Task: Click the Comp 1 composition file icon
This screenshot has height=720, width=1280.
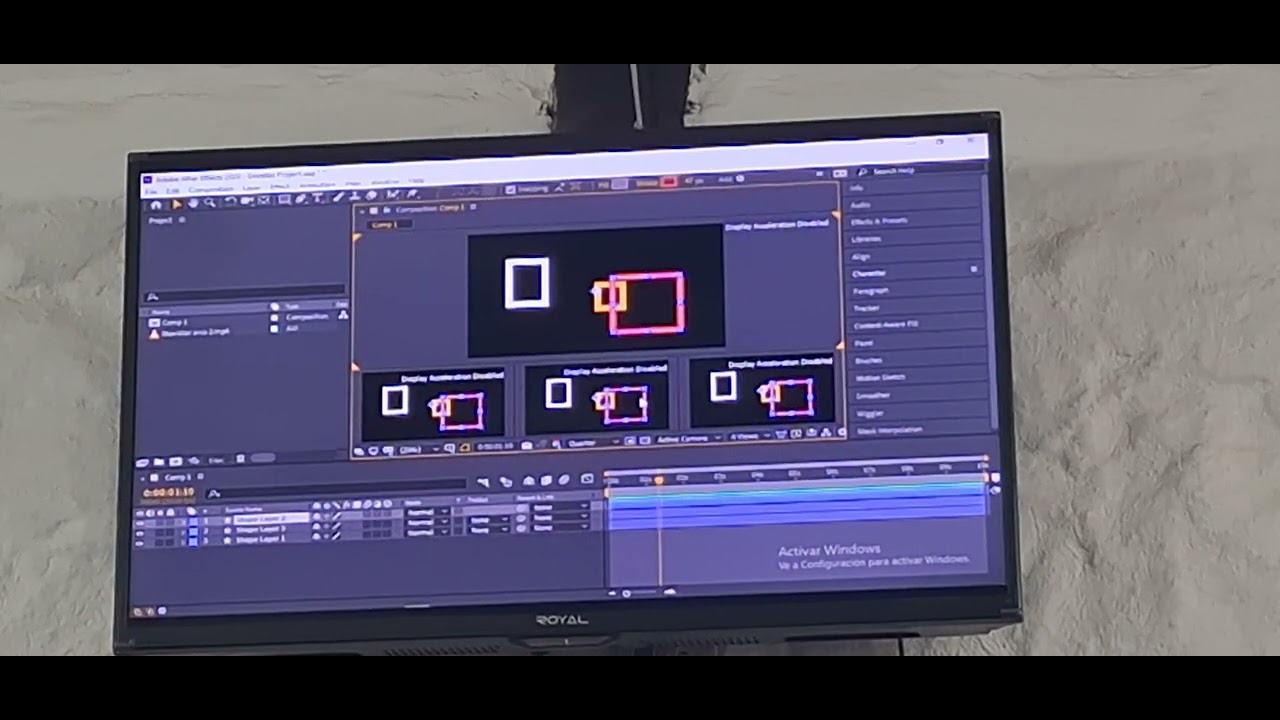Action: [154, 323]
